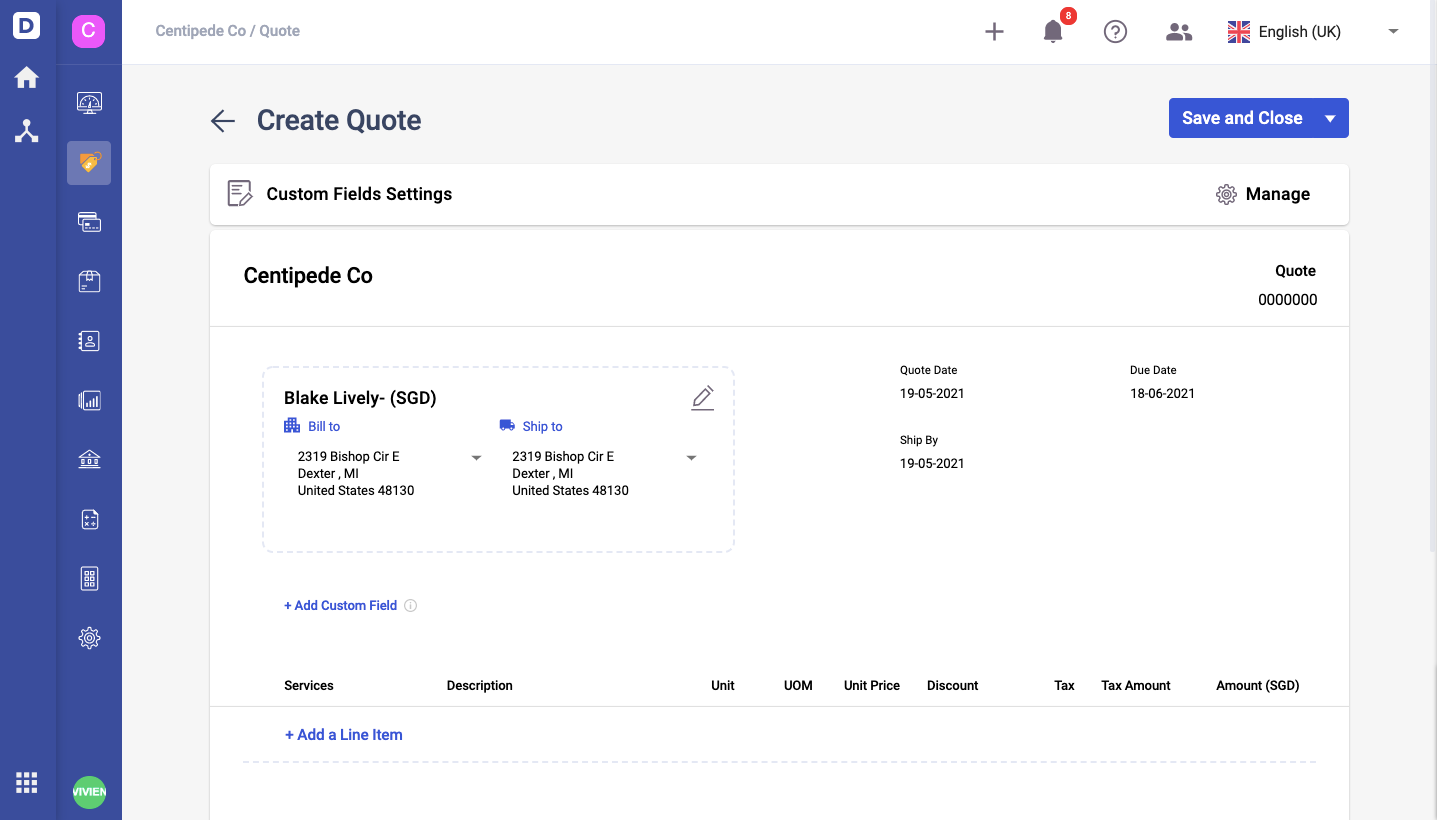Click the Ship By date 19-05-2021
This screenshot has width=1437, height=820.
[932, 464]
